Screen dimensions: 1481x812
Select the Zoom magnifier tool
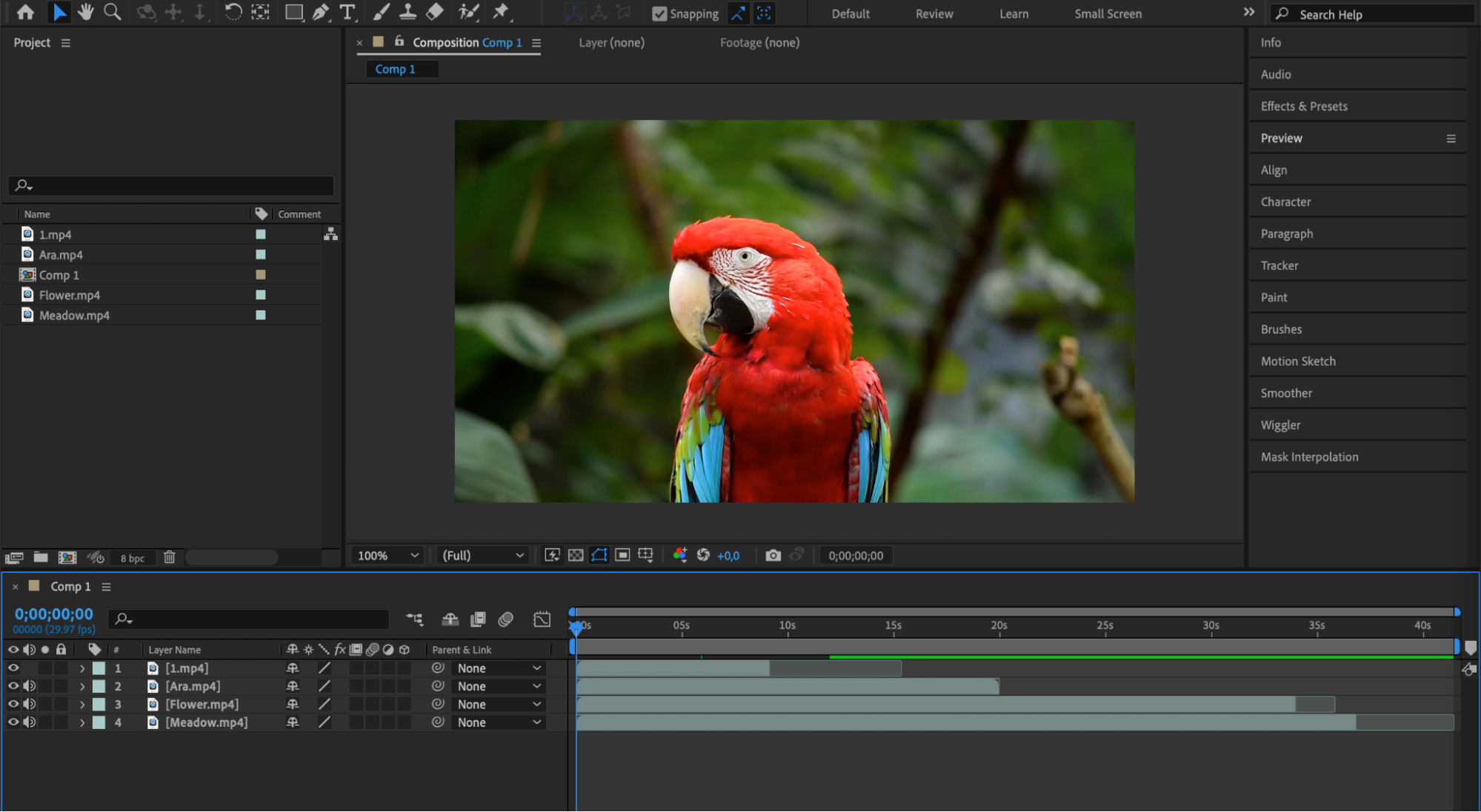coord(112,12)
